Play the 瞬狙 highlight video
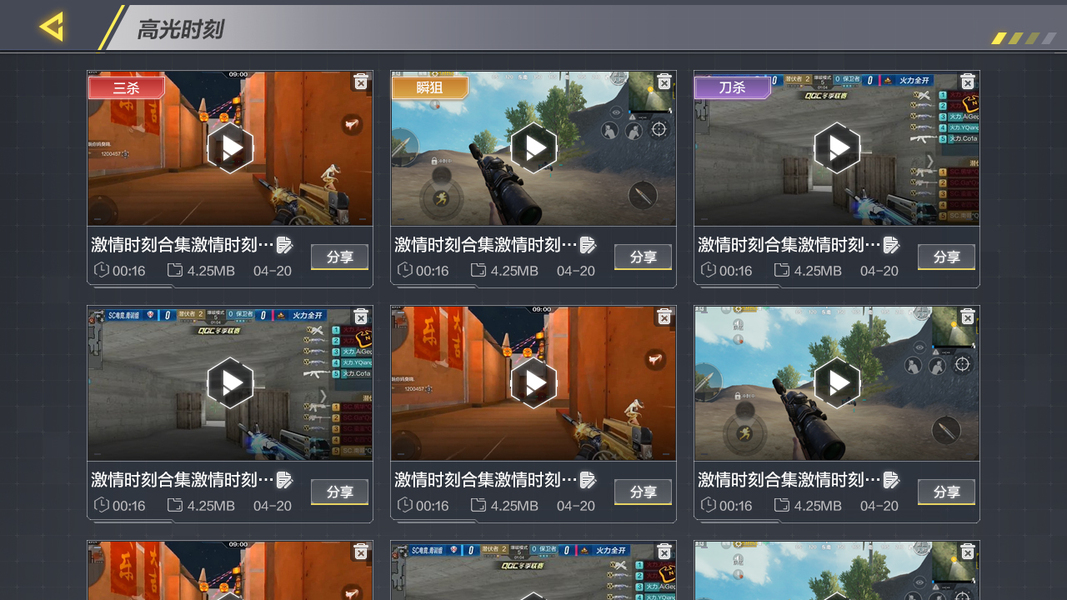This screenshot has height=600, width=1067. coord(534,148)
